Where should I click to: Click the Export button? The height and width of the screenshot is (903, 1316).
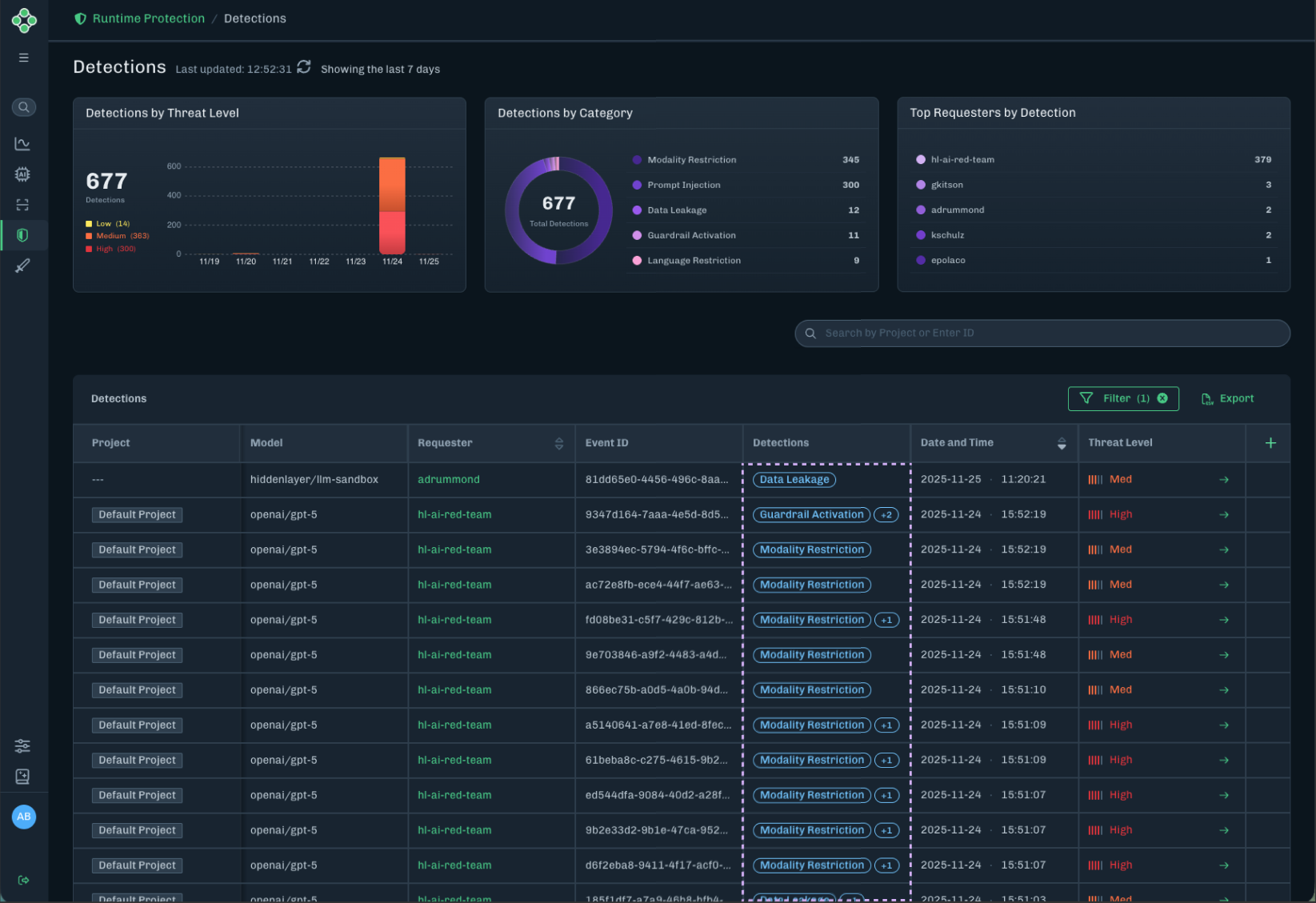point(1228,398)
